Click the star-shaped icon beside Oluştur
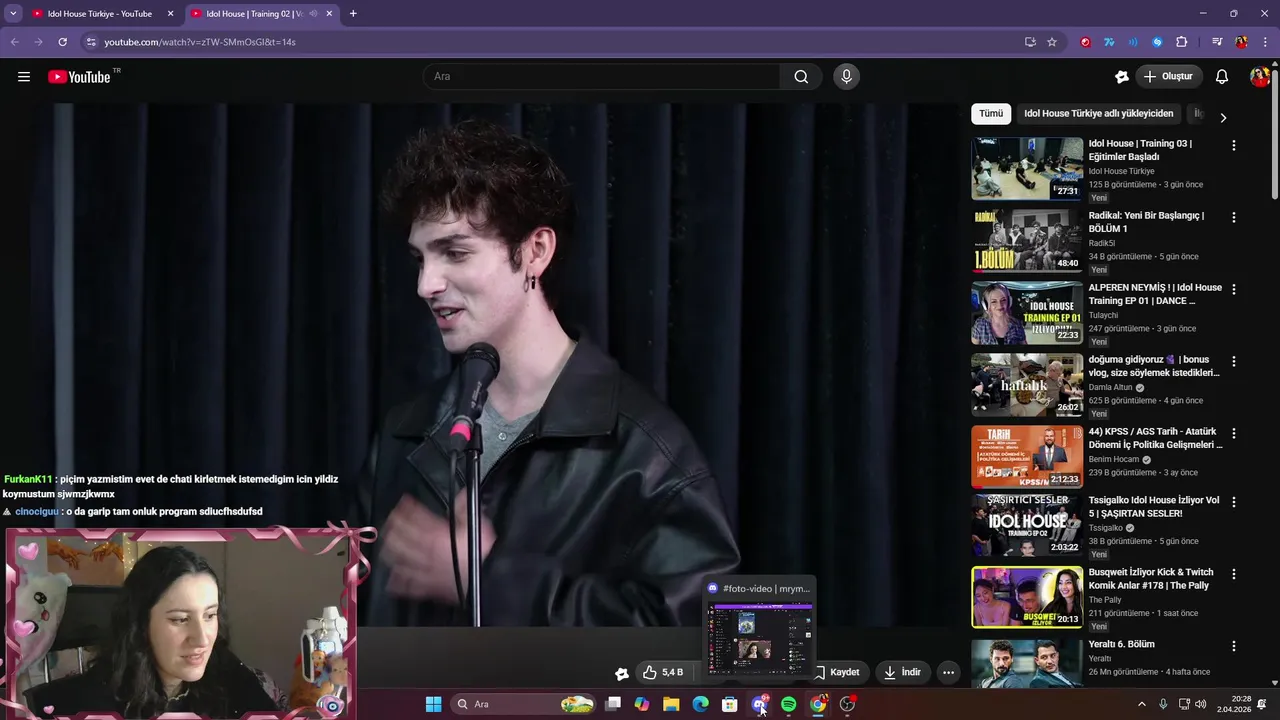1280x720 pixels. click(x=1122, y=77)
